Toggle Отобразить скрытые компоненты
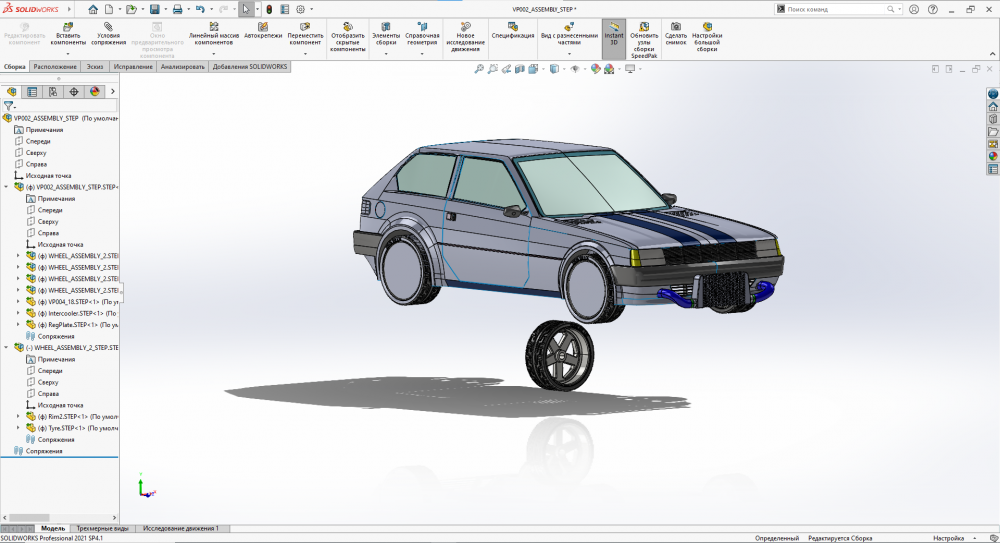Screen dimensions: 1000x543 pos(348,27)
